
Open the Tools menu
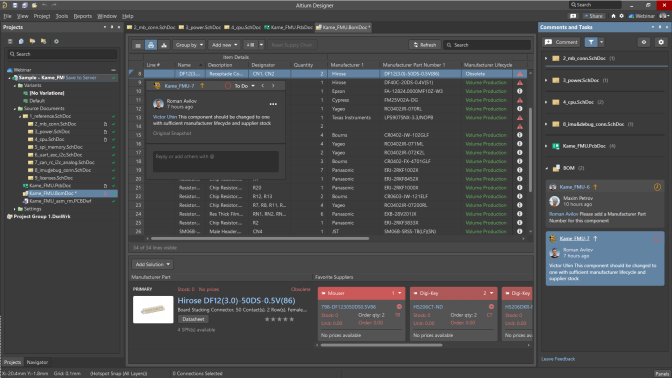pyautogui.click(x=62, y=16)
